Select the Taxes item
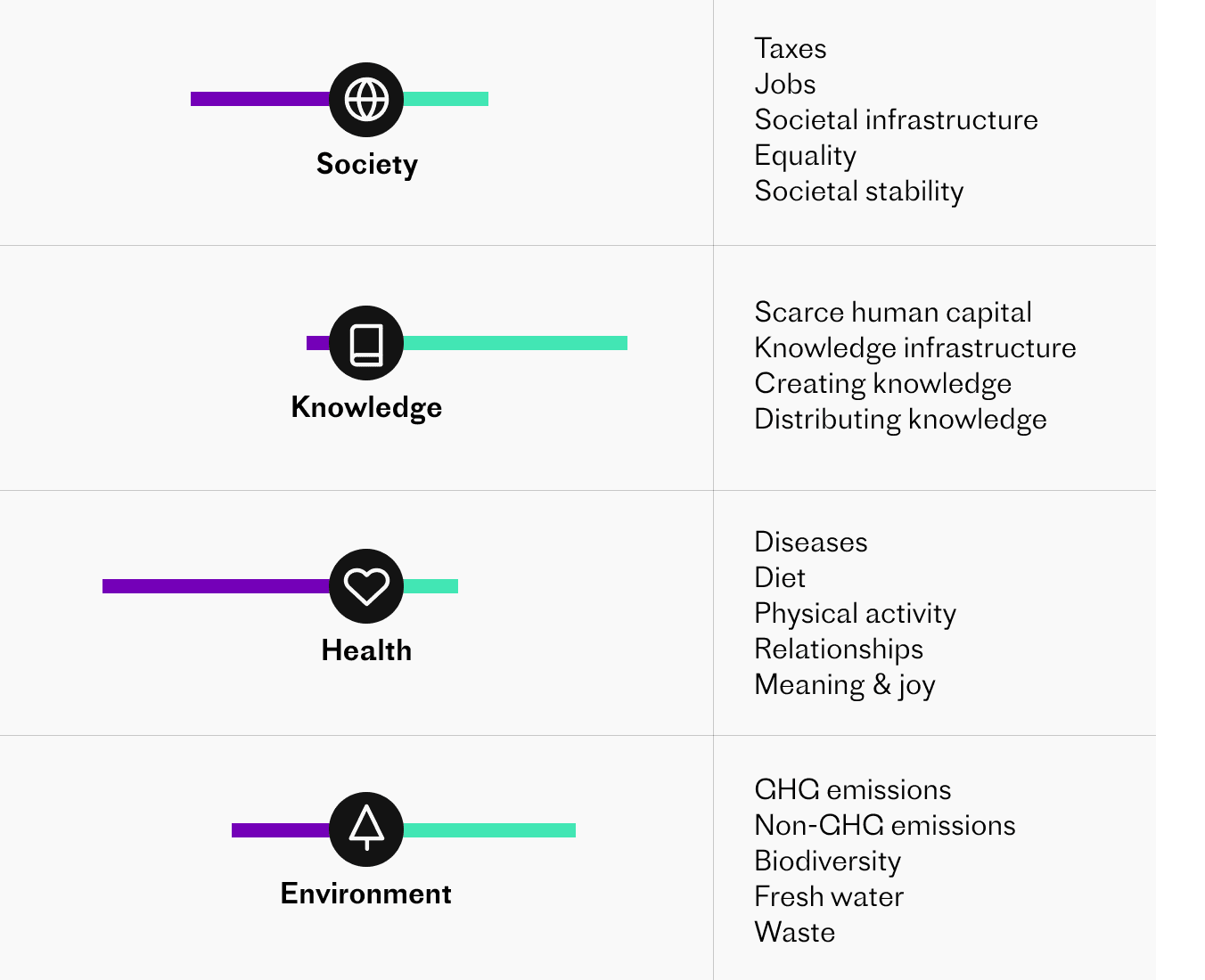1205x980 pixels. click(x=791, y=48)
